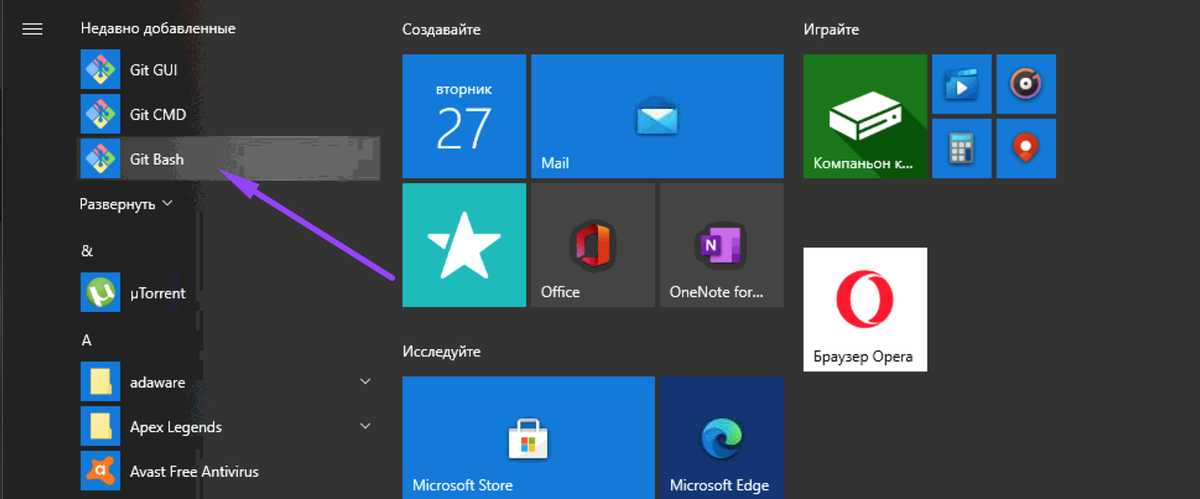Viewport: 1200px width, 499px height.
Task: Open the Groove Music small tile
Action: (1026, 84)
